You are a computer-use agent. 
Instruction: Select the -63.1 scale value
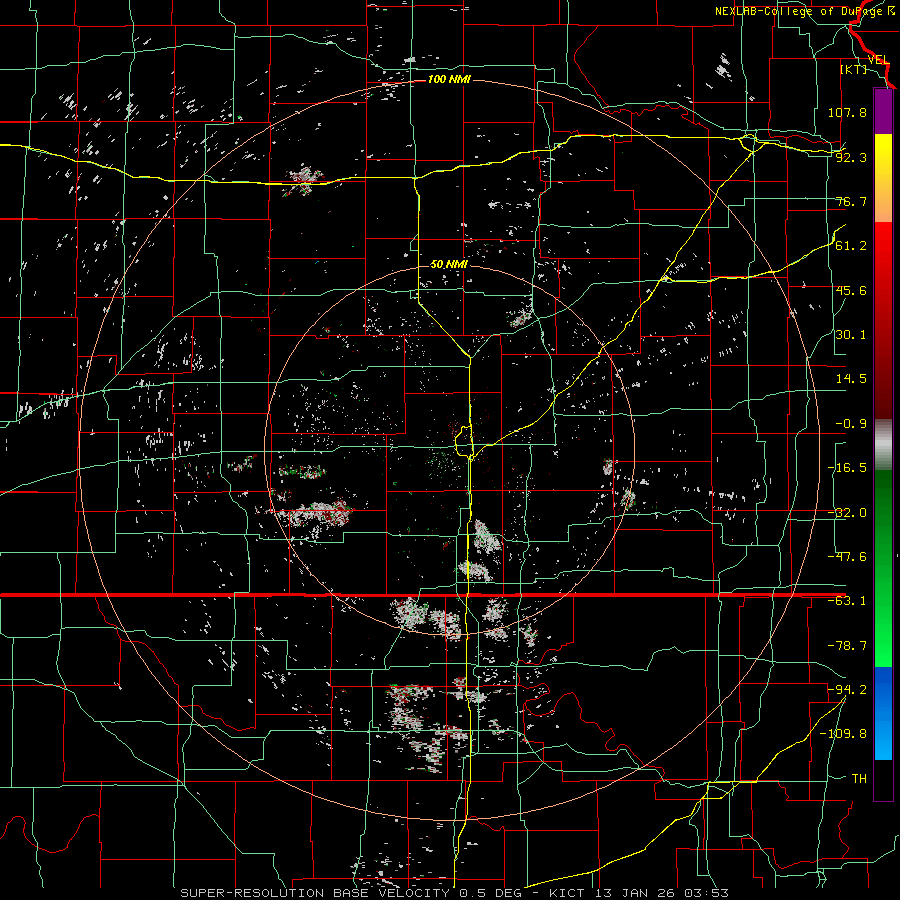847,601
